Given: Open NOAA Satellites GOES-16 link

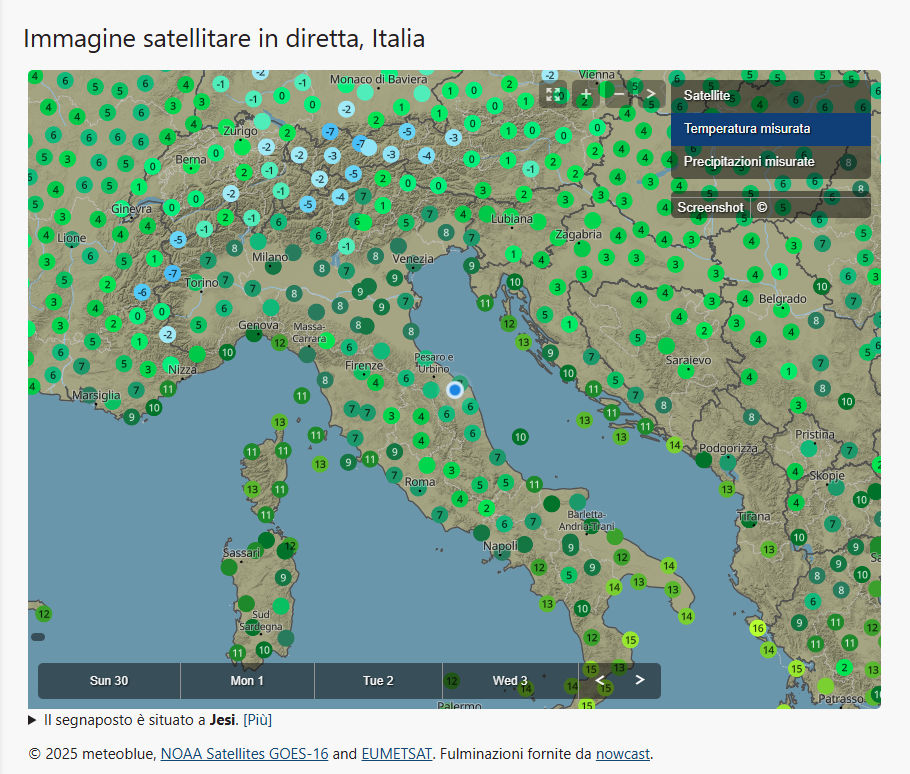Looking at the screenshot, I should pyautogui.click(x=244, y=754).
